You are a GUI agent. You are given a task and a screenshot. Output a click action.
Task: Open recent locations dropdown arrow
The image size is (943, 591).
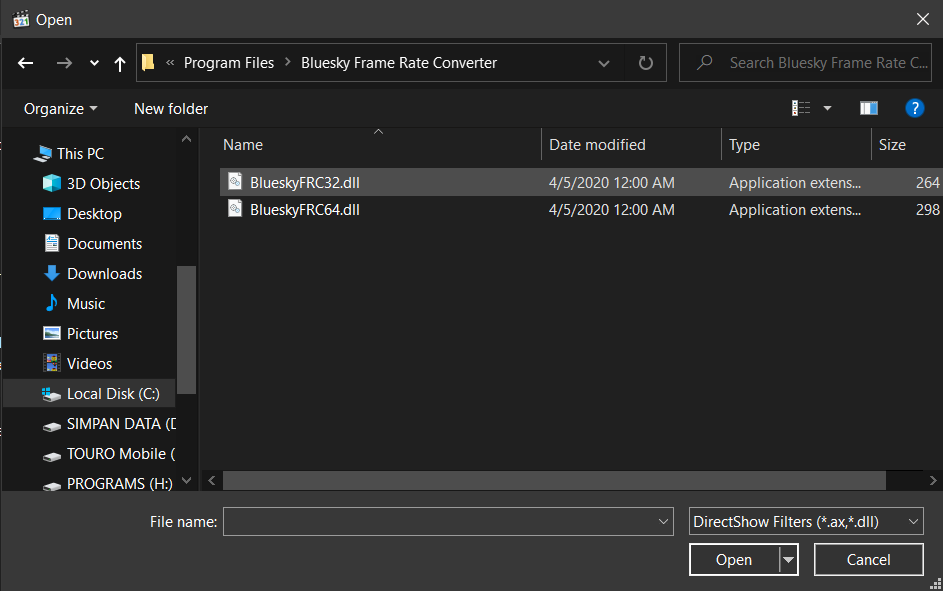94,63
